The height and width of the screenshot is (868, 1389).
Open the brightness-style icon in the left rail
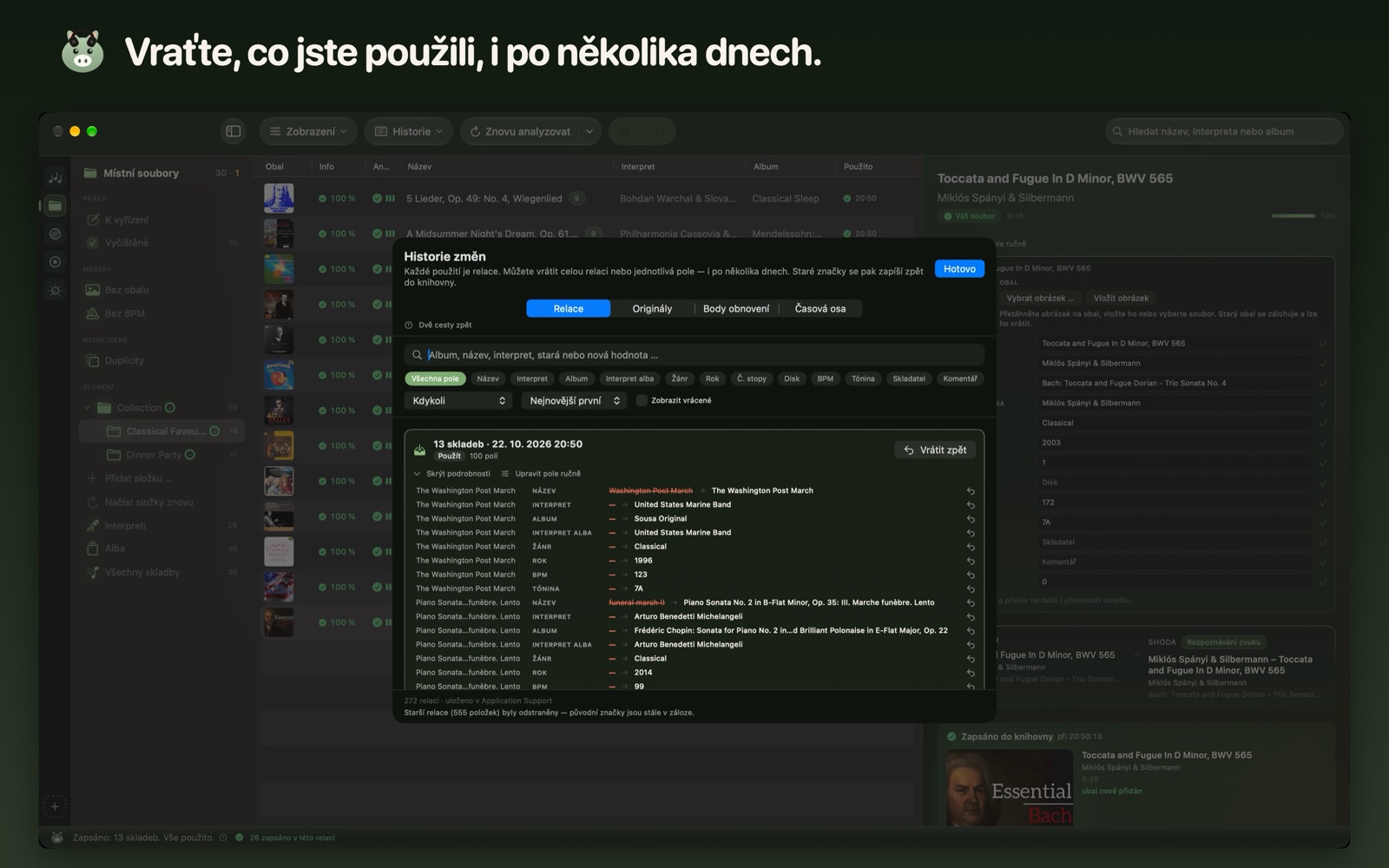55,290
